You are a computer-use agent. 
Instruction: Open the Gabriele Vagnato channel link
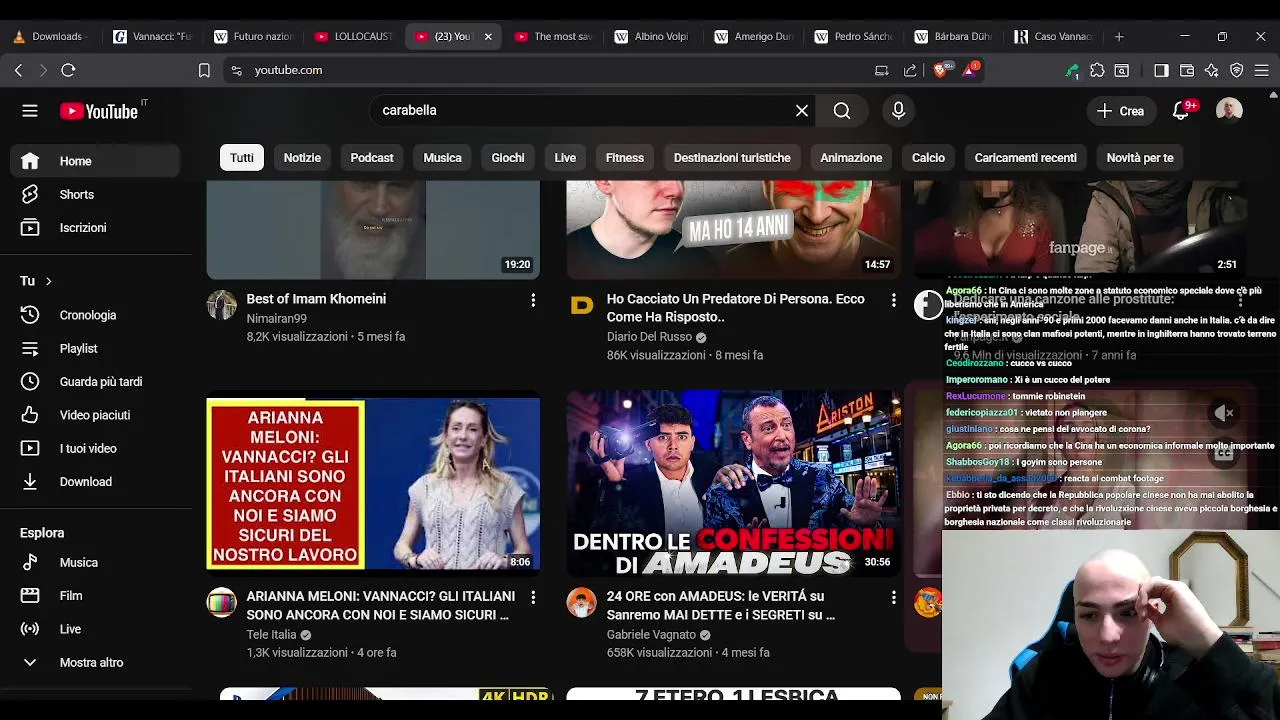click(x=651, y=634)
